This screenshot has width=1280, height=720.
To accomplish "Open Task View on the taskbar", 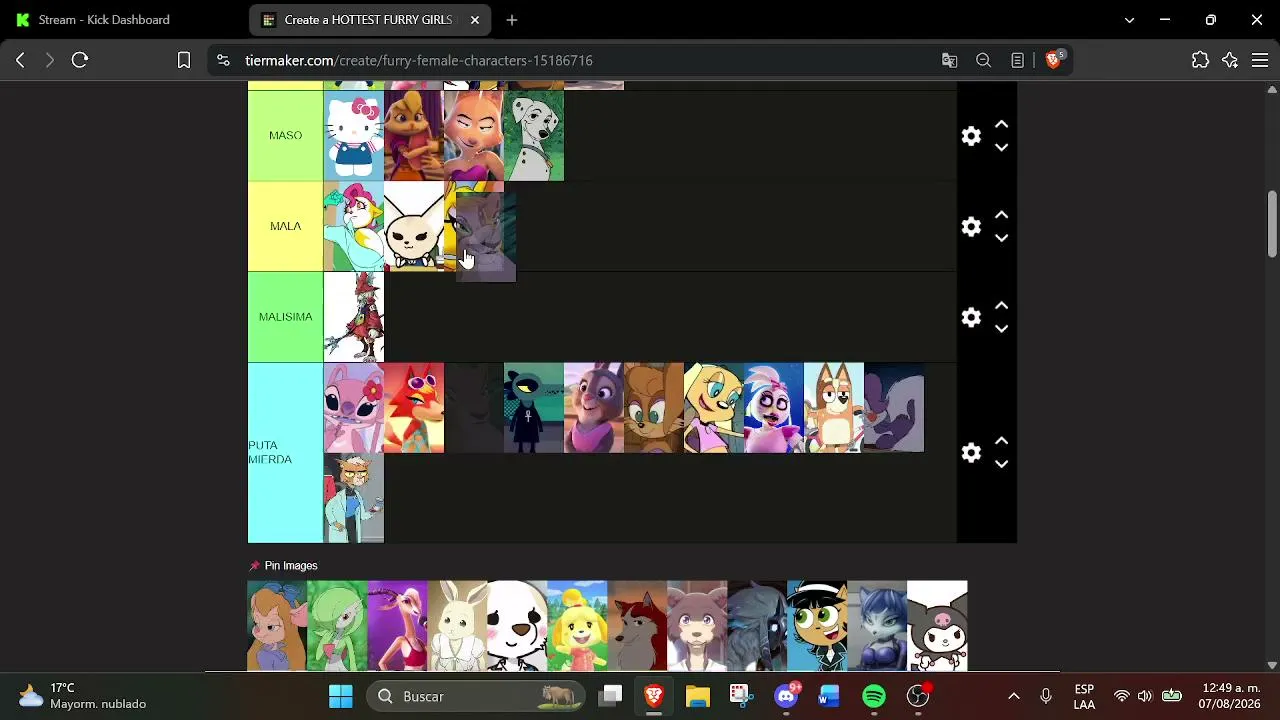I will (x=611, y=696).
